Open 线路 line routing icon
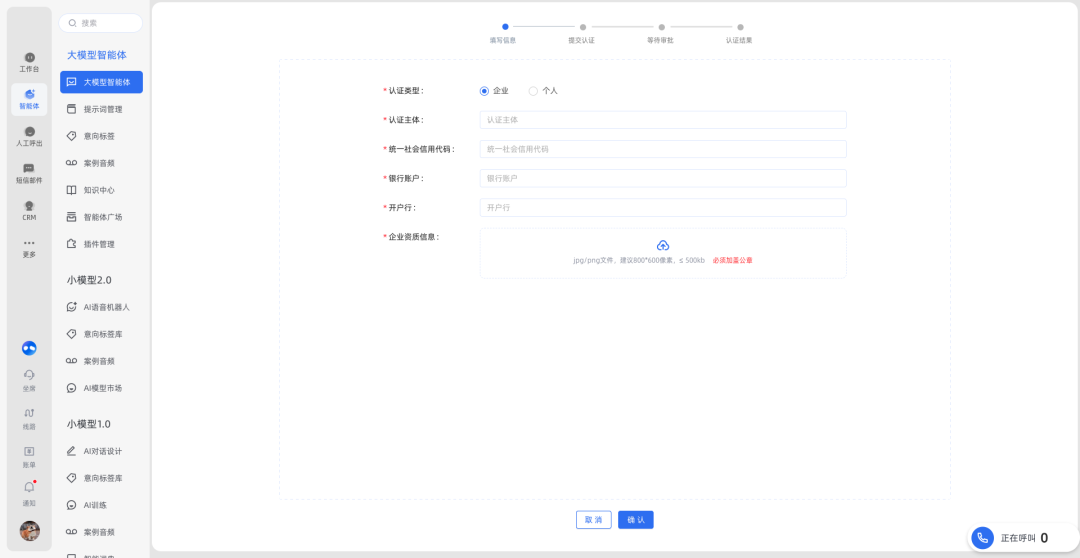1080x558 pixels. pos(29,413)
